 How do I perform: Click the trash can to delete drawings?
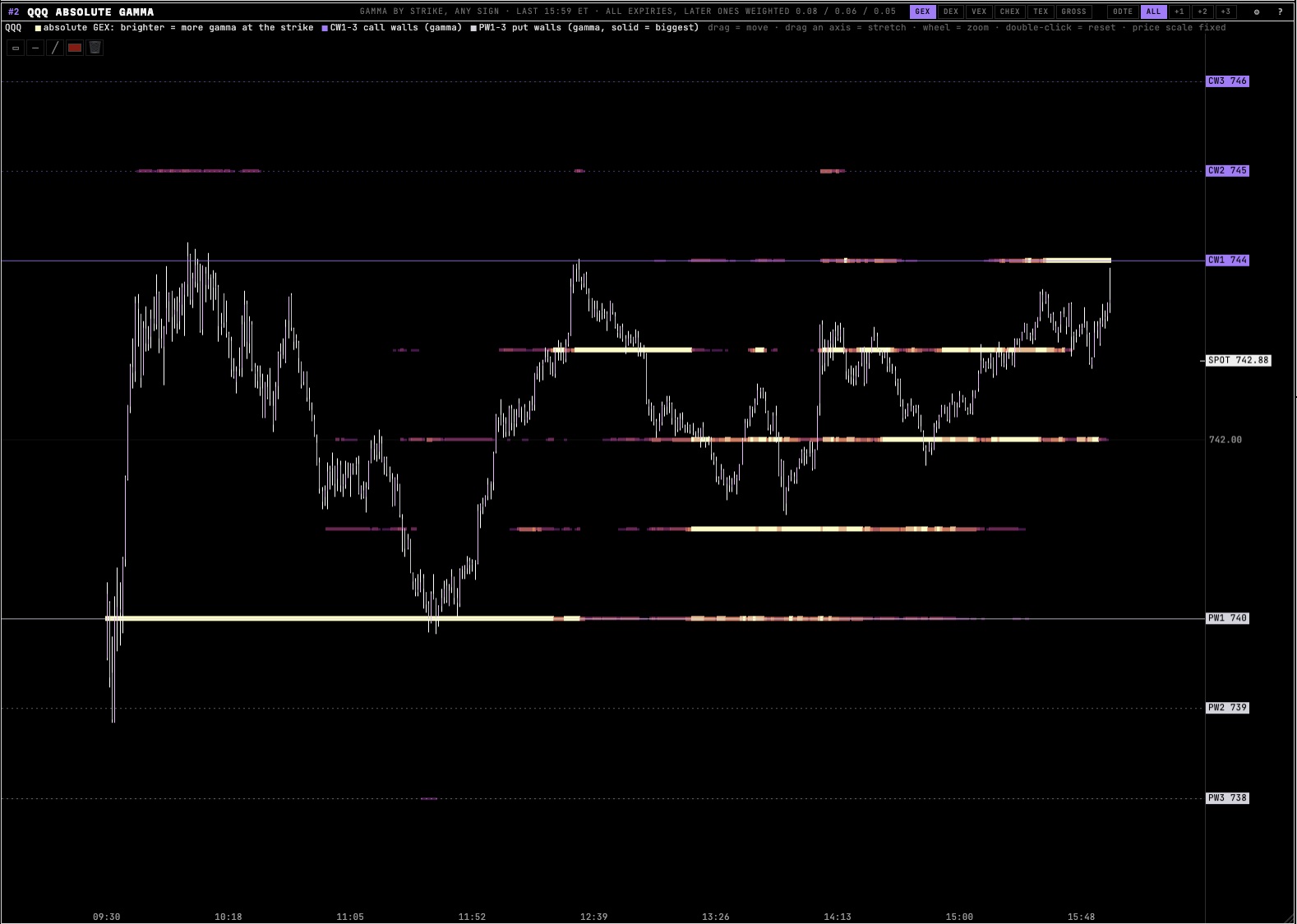tap(95, 48)
